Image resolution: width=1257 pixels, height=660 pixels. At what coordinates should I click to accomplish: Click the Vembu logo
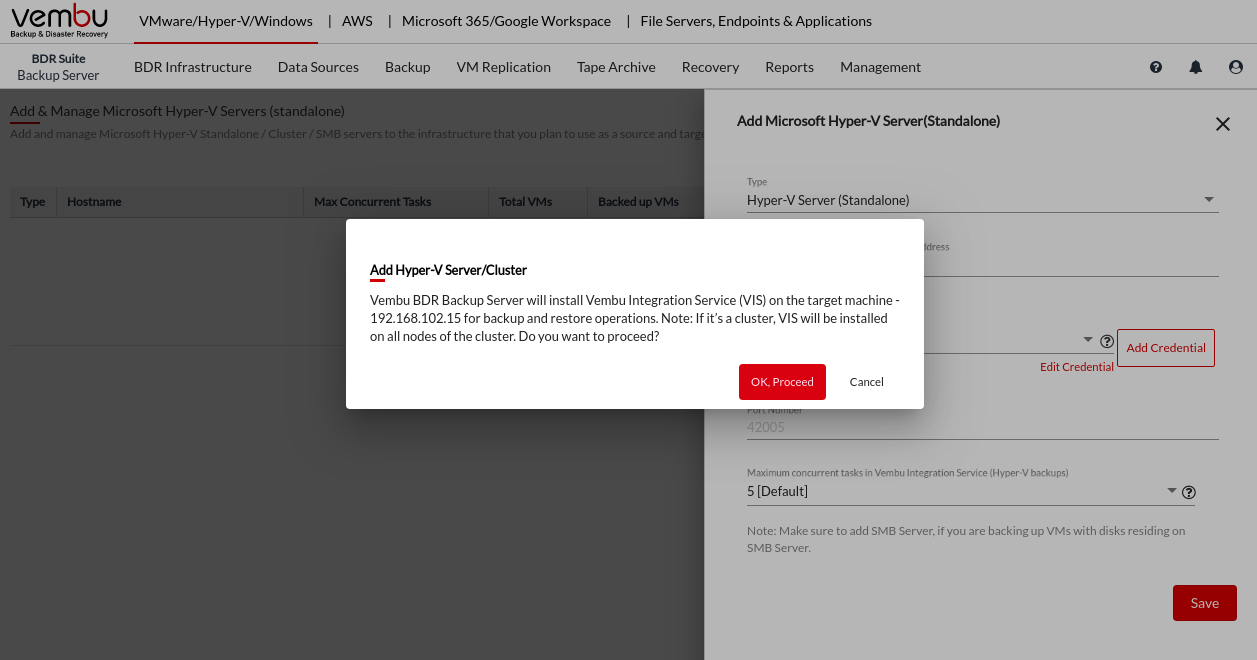click(x=59, y=21)
